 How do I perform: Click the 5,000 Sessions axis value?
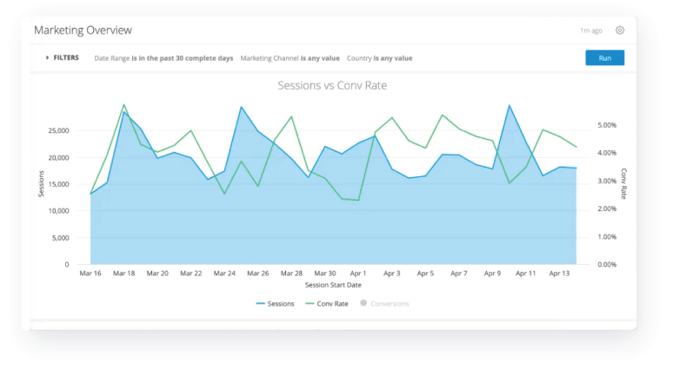click(61, 238)
